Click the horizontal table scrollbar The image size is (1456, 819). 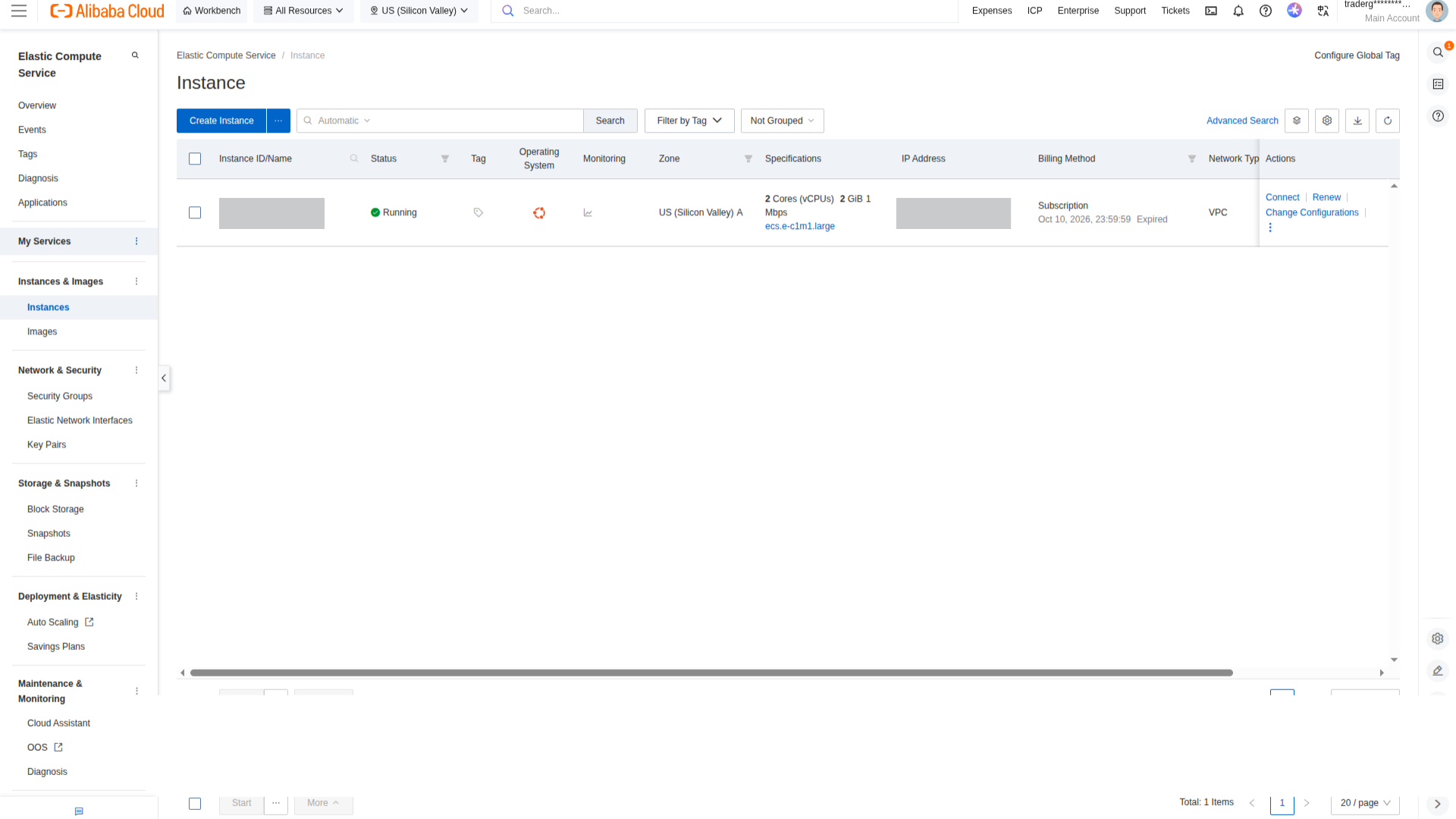[x=711, y=673]
